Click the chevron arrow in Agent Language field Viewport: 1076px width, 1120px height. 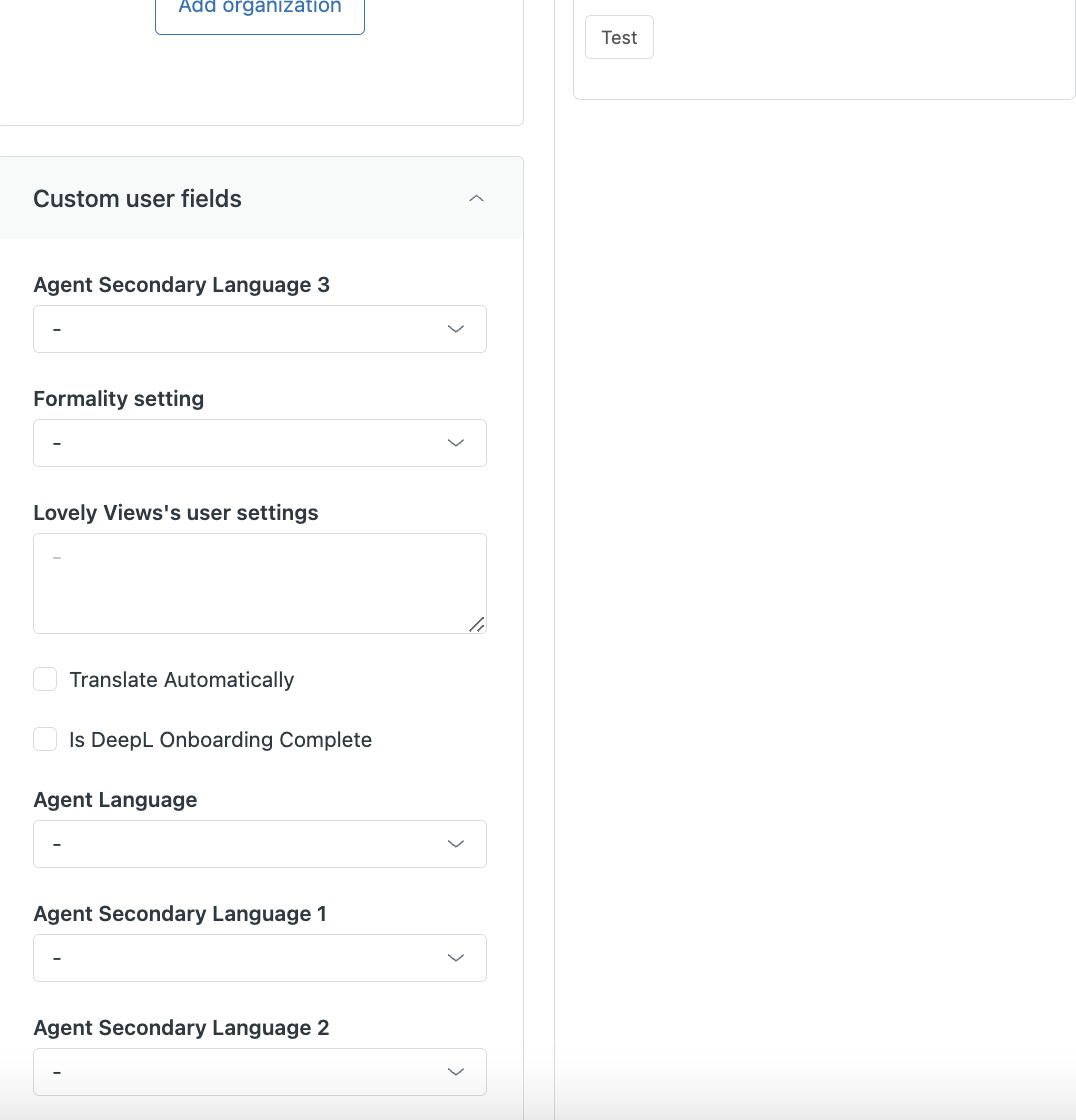coord(456,844)
